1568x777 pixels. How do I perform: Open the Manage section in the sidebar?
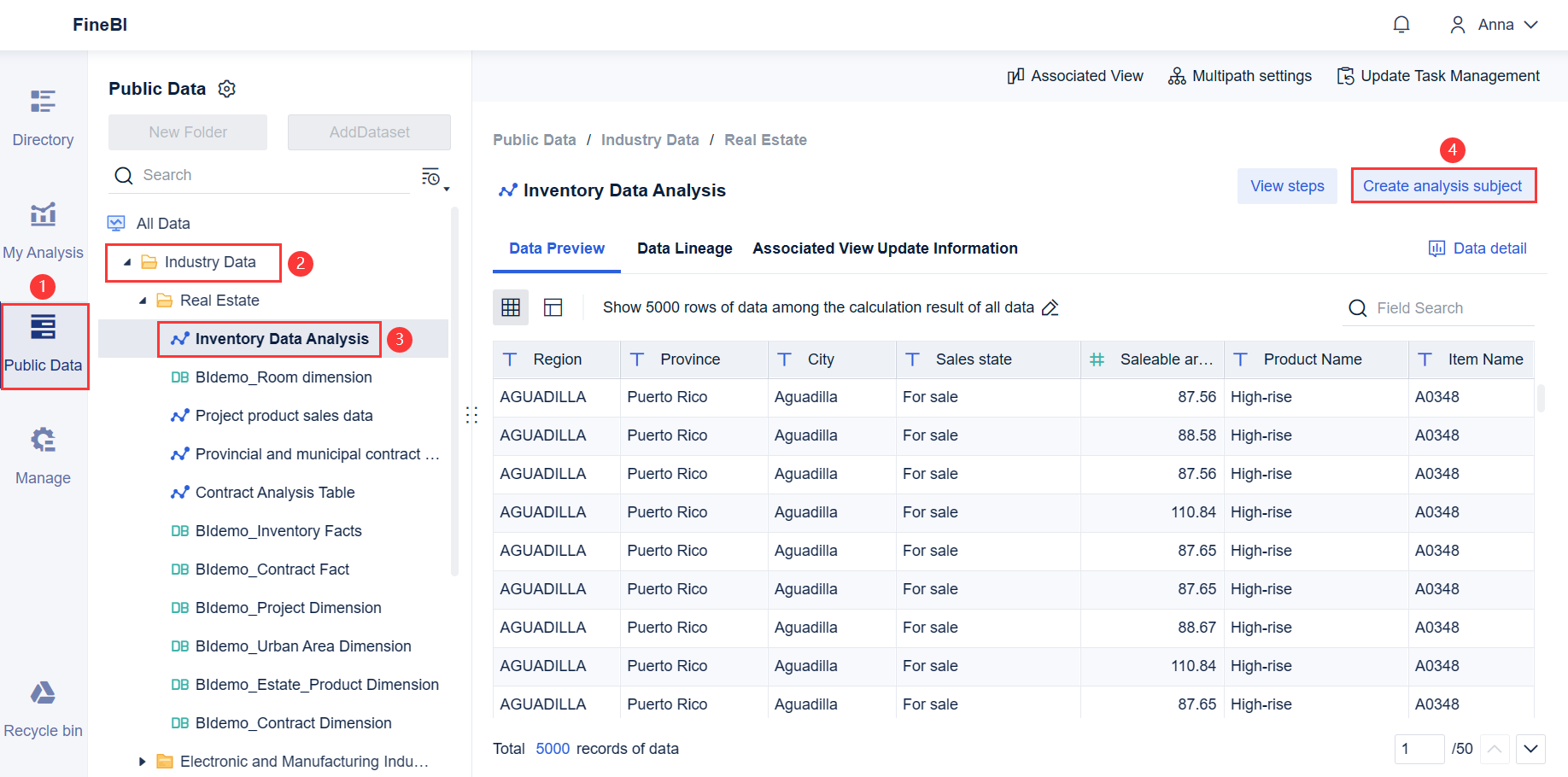point(43,455)
